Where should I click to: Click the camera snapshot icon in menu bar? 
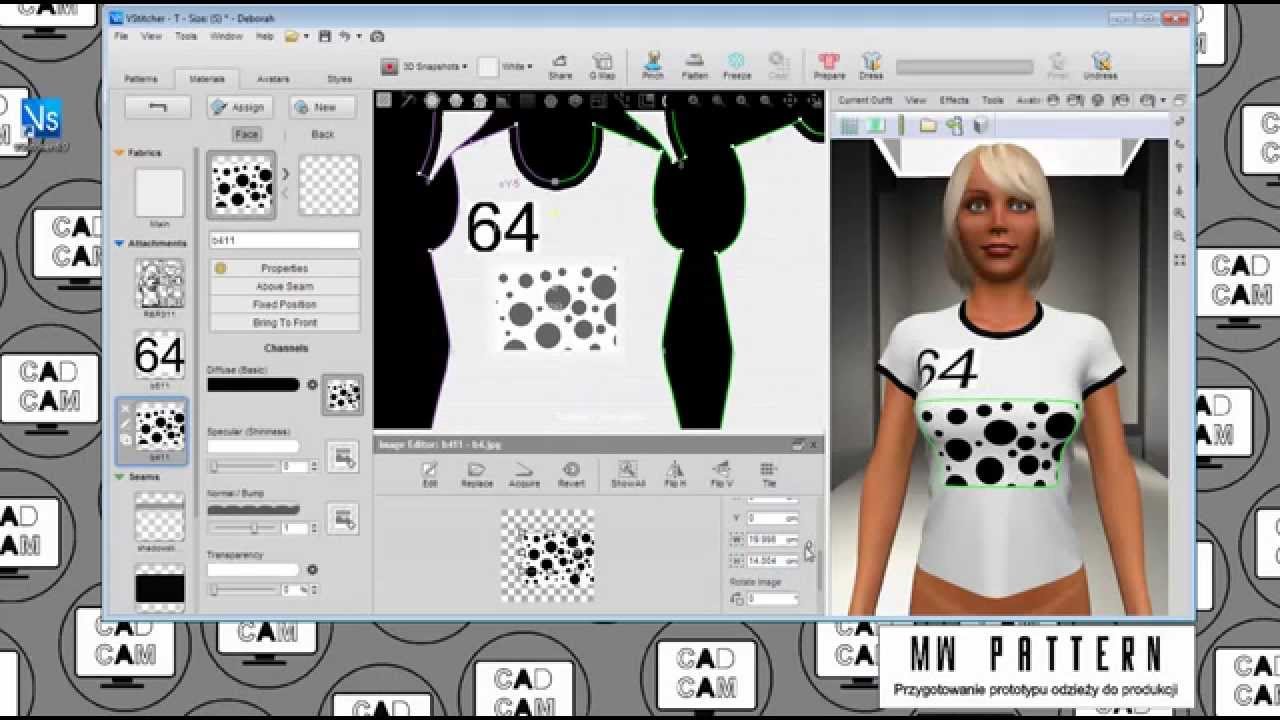[x=377, y=36]
